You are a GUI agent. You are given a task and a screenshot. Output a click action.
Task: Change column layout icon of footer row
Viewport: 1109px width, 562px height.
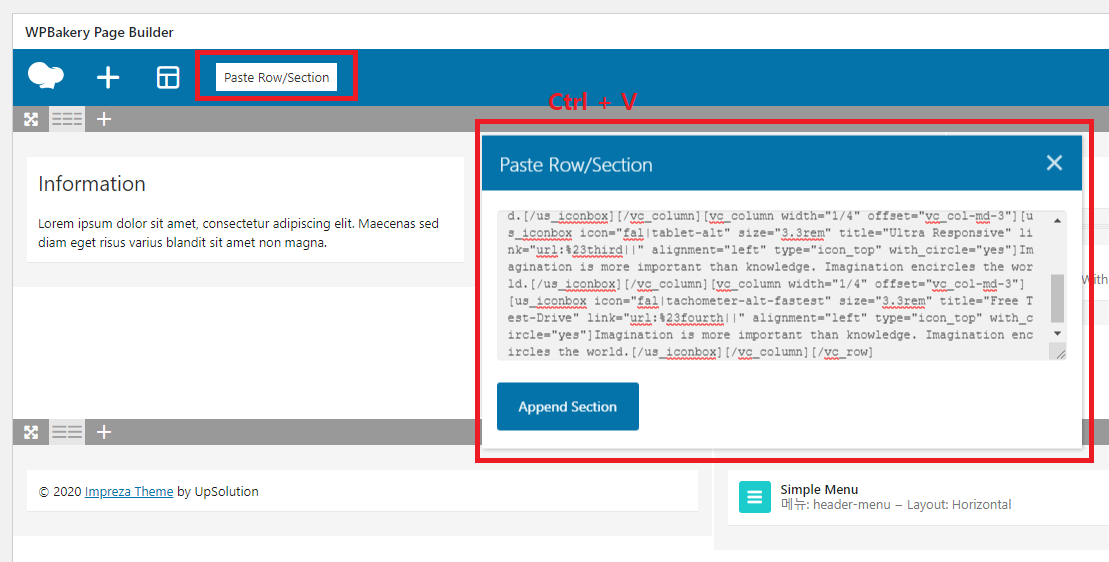click(x=67, y=432)
